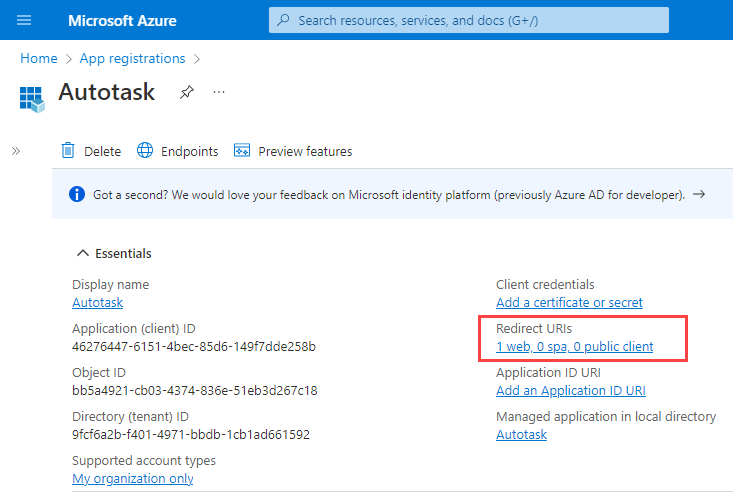This screenshot has width=733, height=497.
Task: Click the Endpoints globe icon
Action: [x=145, y=151]
